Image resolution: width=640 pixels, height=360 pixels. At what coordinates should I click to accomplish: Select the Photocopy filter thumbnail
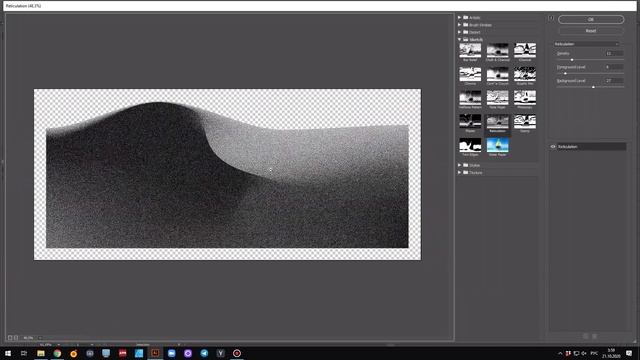click(524, 99)
